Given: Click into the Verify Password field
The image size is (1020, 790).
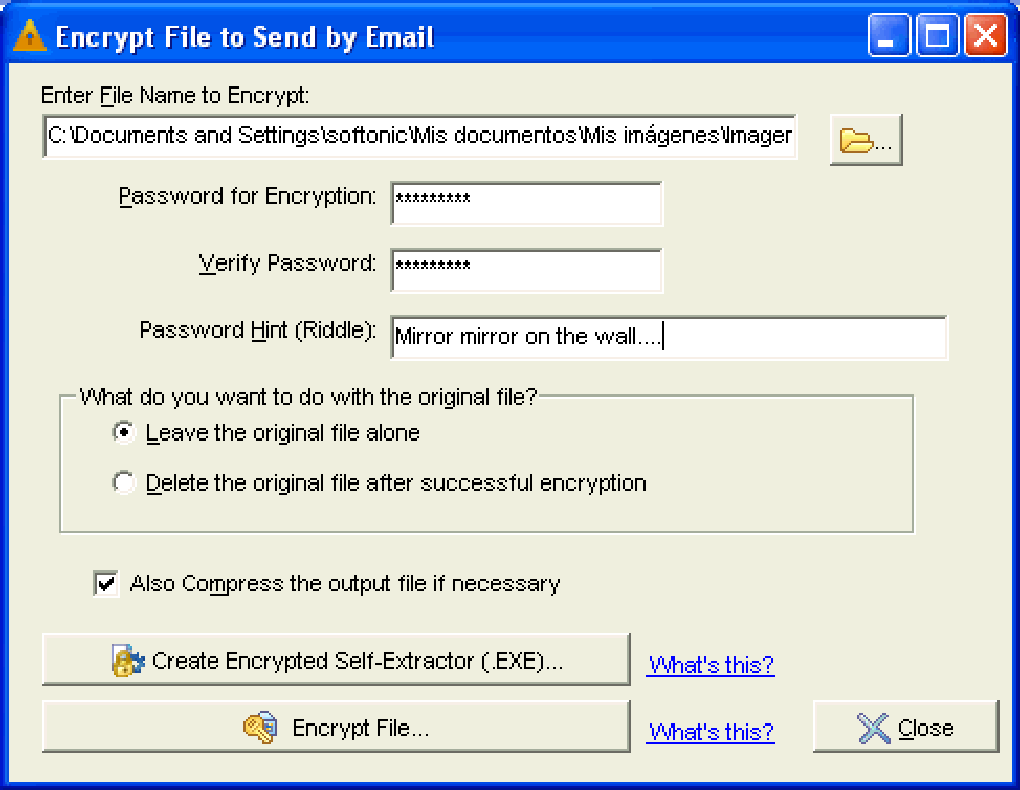Looking at the screenshot, I should click(x=526, y=270).
